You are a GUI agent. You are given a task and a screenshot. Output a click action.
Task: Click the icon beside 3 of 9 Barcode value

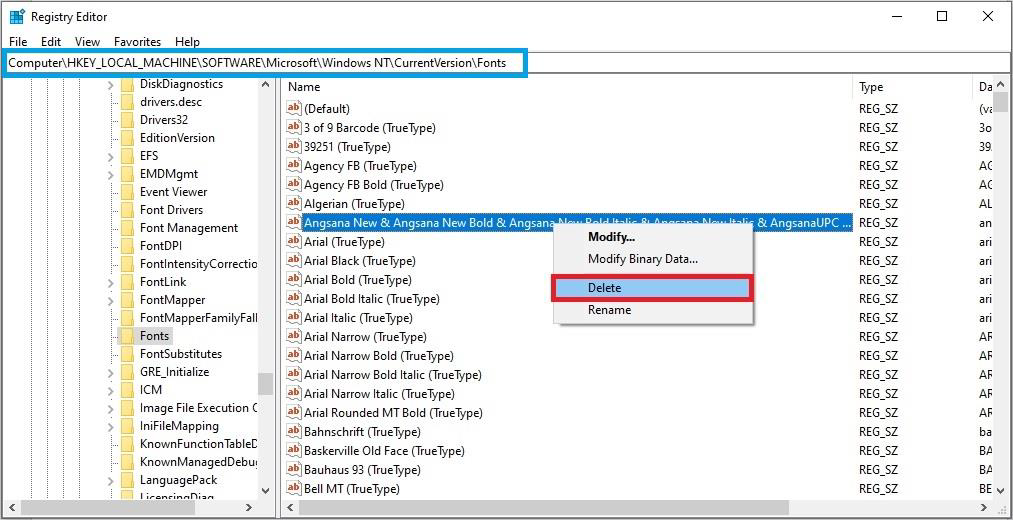tap(294, 127)
